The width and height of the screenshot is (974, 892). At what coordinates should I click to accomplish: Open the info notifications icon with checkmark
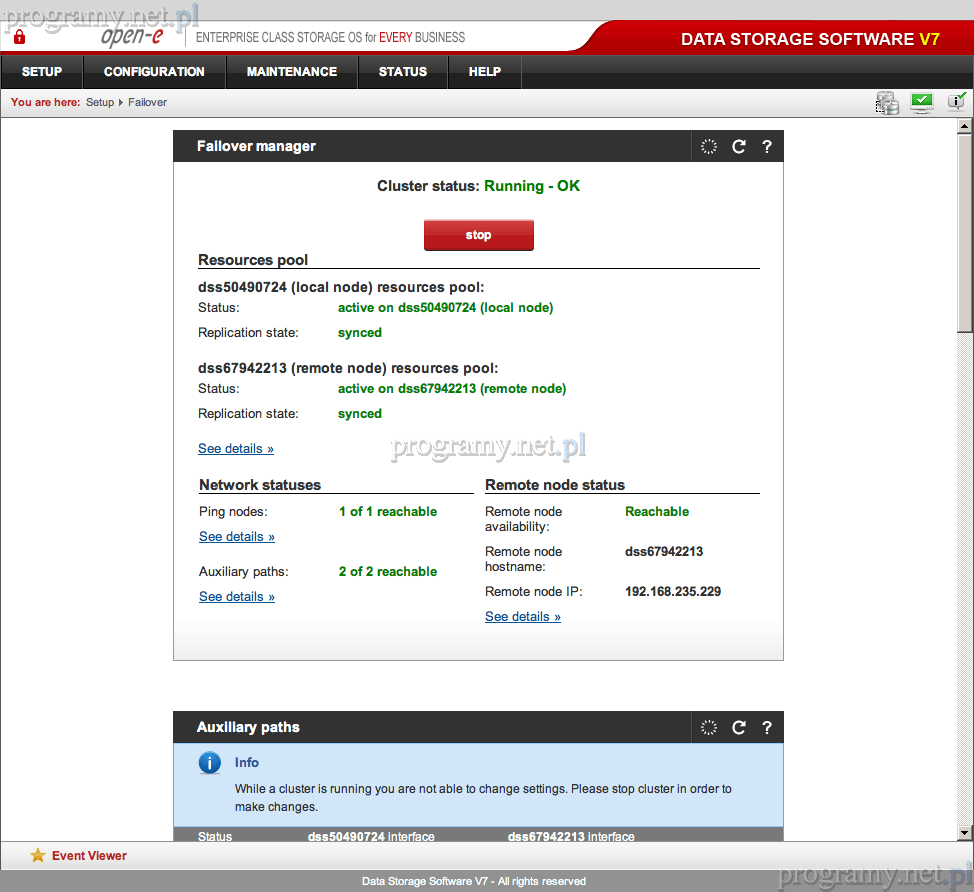click(x=956, y=101)
